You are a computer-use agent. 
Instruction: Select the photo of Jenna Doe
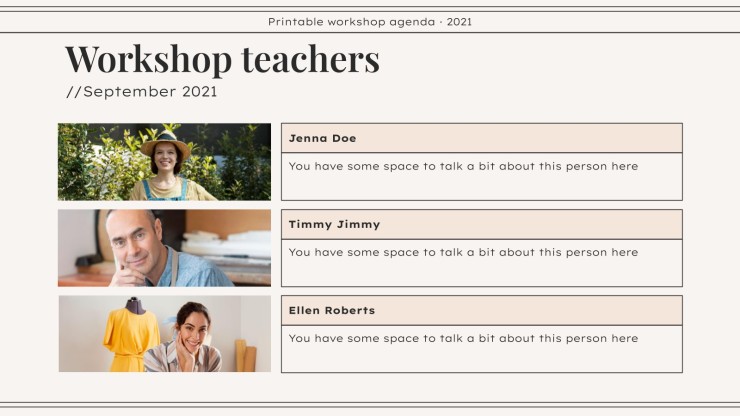(164, 162)
